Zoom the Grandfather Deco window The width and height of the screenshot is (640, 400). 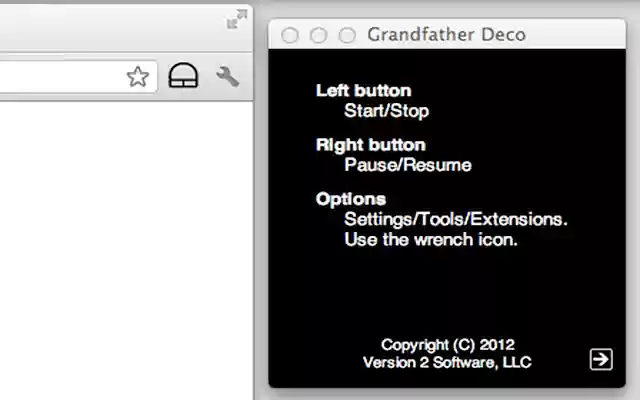pyautogui.click(x=347, y=36)
